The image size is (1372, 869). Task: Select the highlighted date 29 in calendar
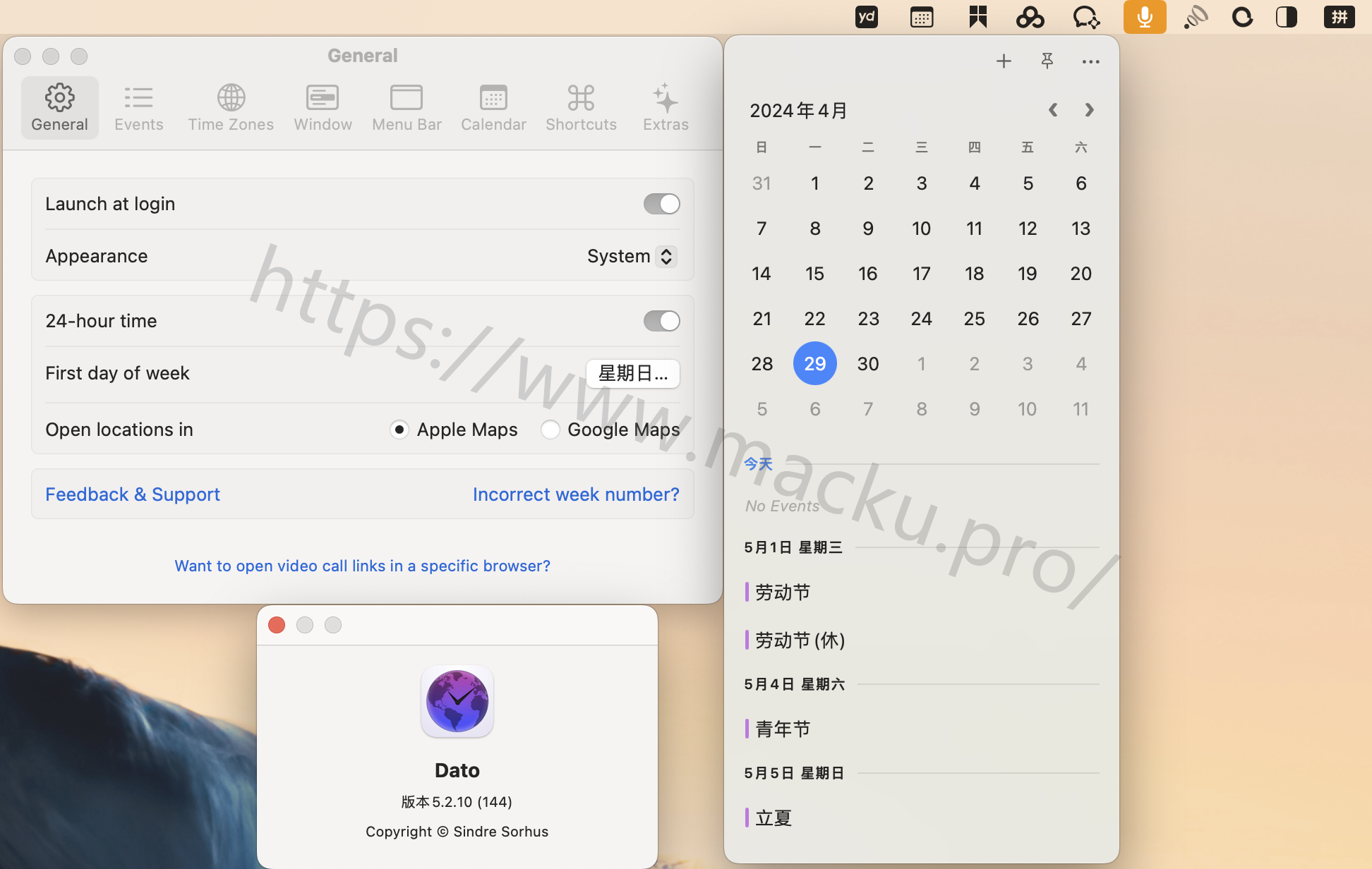point(814,364)
